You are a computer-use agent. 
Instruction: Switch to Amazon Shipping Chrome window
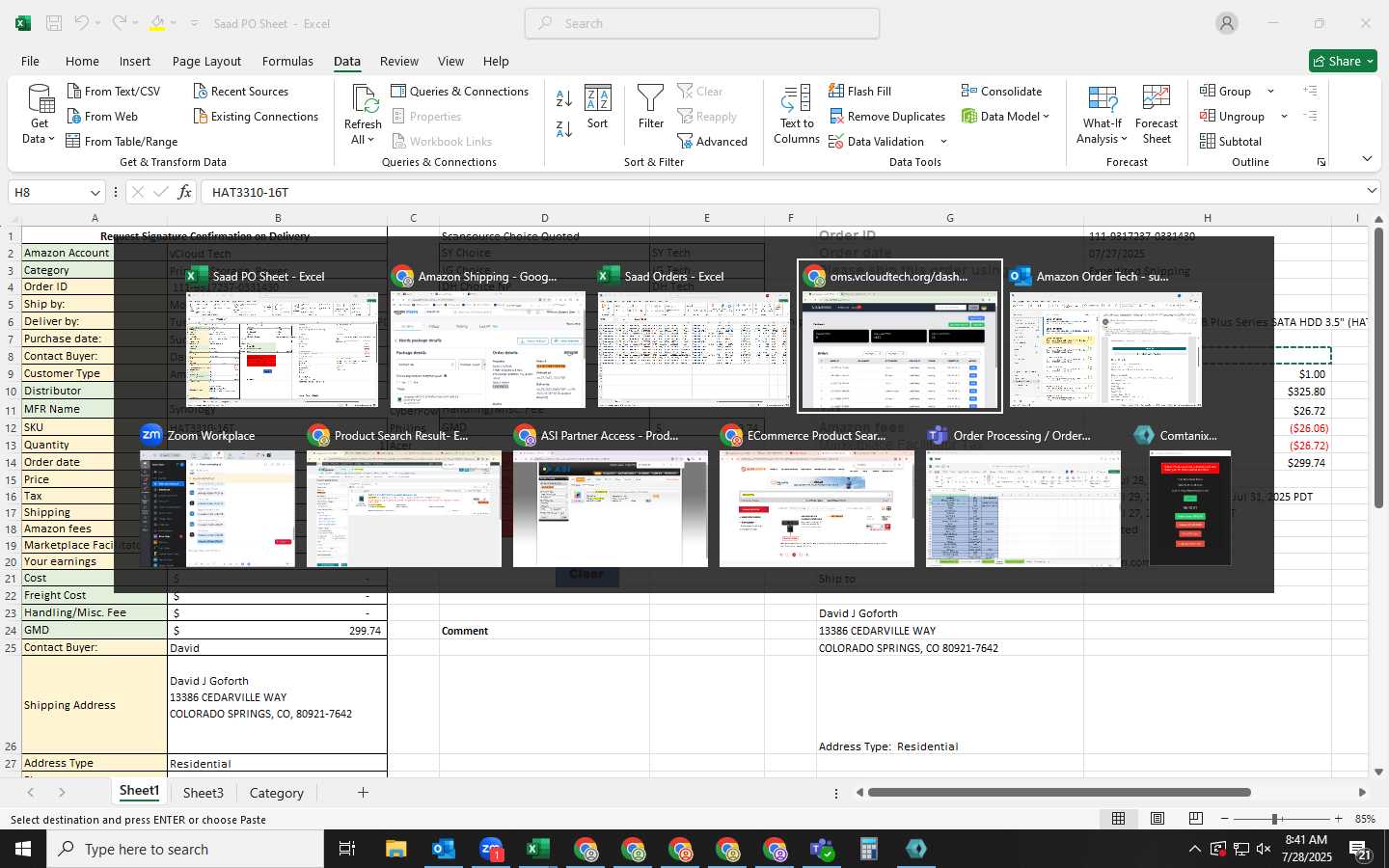click(488, 335)
